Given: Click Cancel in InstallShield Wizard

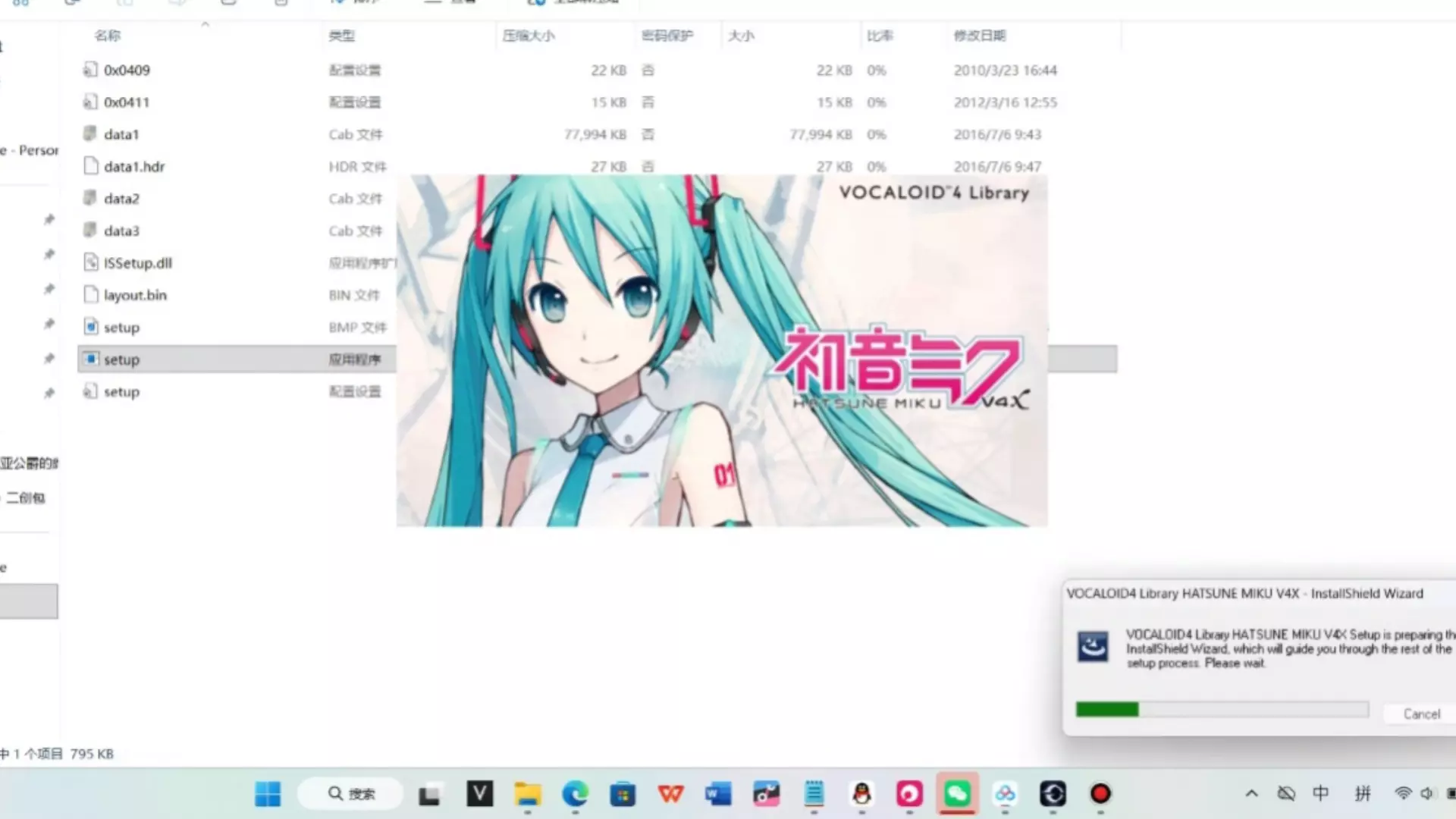Looking at the screenshot, I should [1420, 714].
